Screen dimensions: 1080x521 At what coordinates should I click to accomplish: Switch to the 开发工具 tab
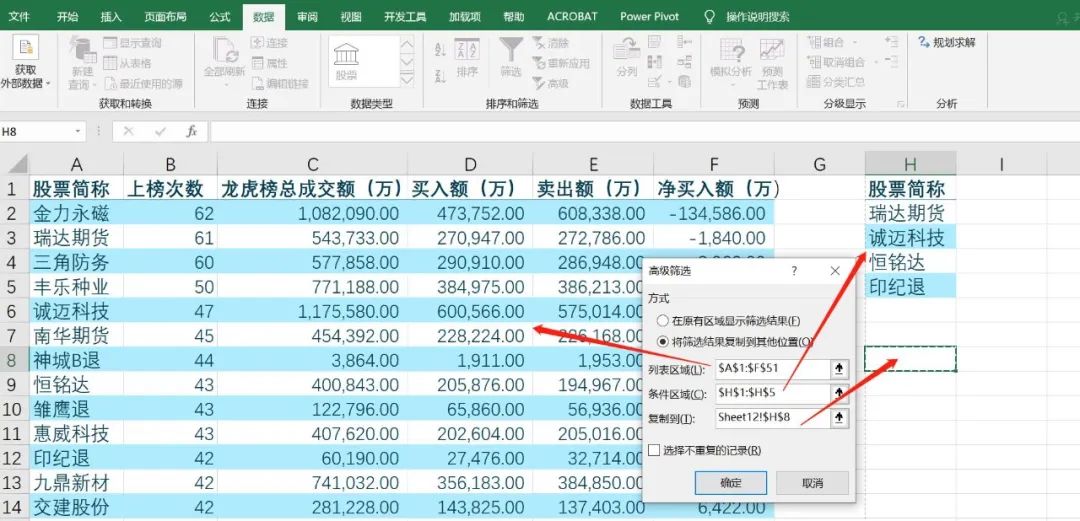[x=405, y=17]
